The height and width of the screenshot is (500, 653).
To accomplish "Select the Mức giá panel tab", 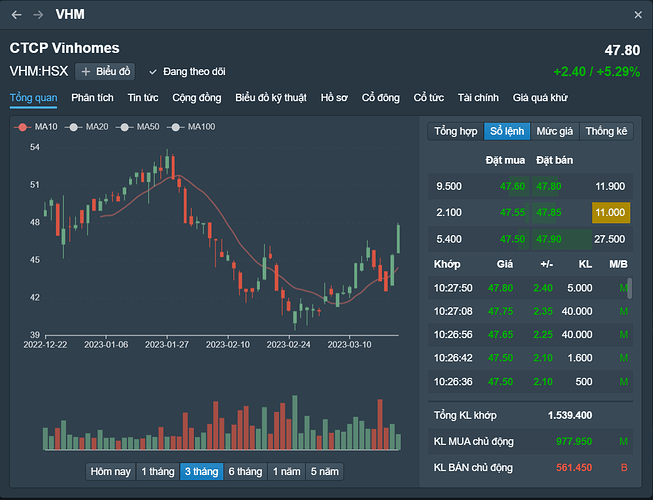I will click(554, 131).
